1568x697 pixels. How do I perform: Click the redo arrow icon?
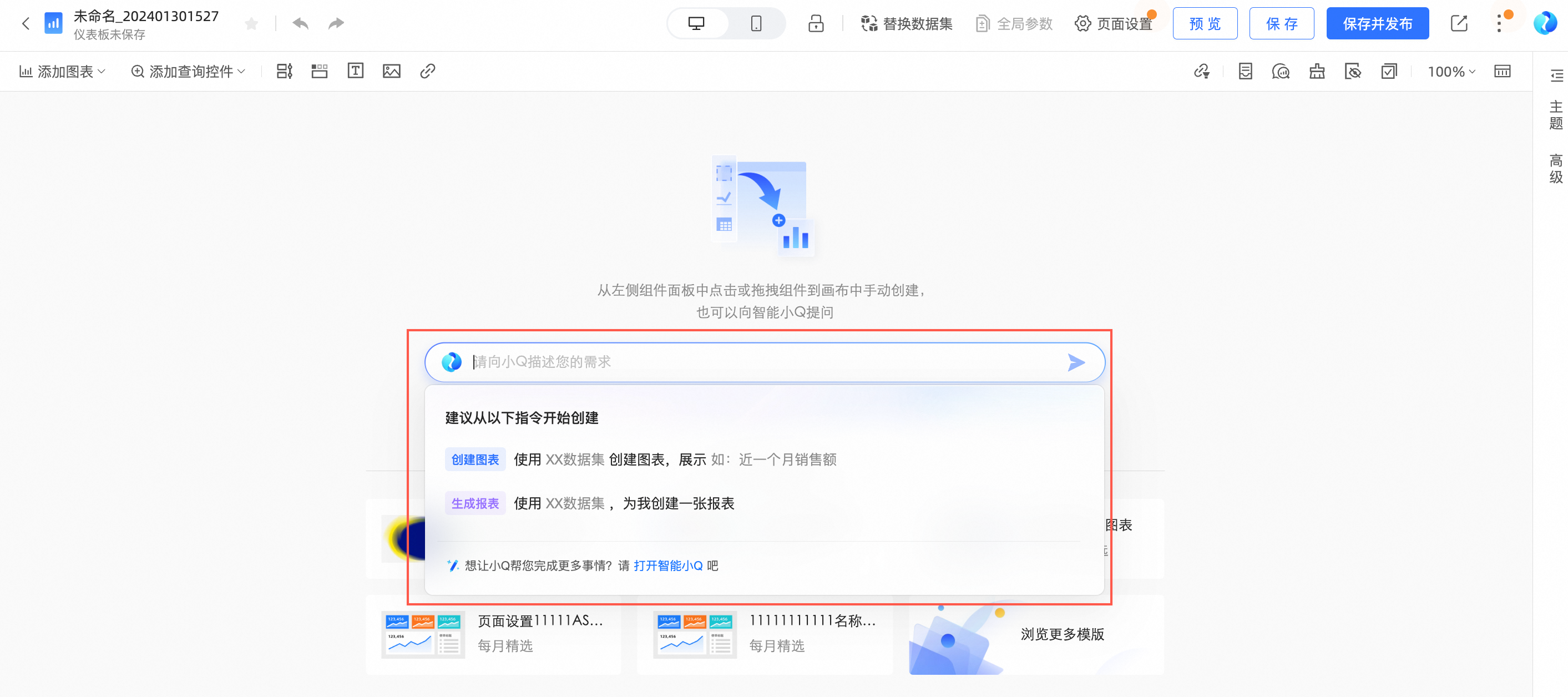pos(336,24)
